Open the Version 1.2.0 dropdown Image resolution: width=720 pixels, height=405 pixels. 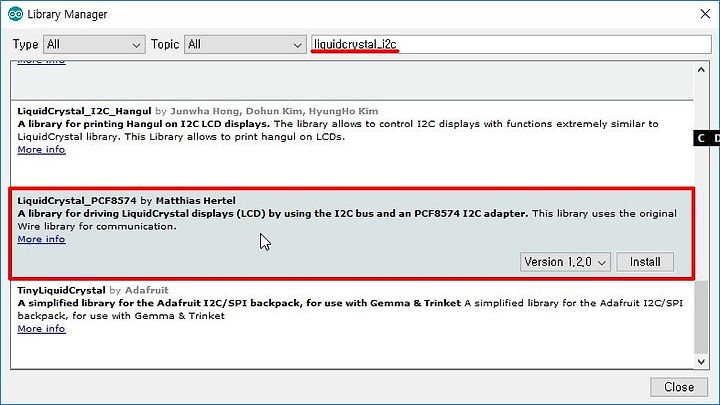(x=565, y=262)
